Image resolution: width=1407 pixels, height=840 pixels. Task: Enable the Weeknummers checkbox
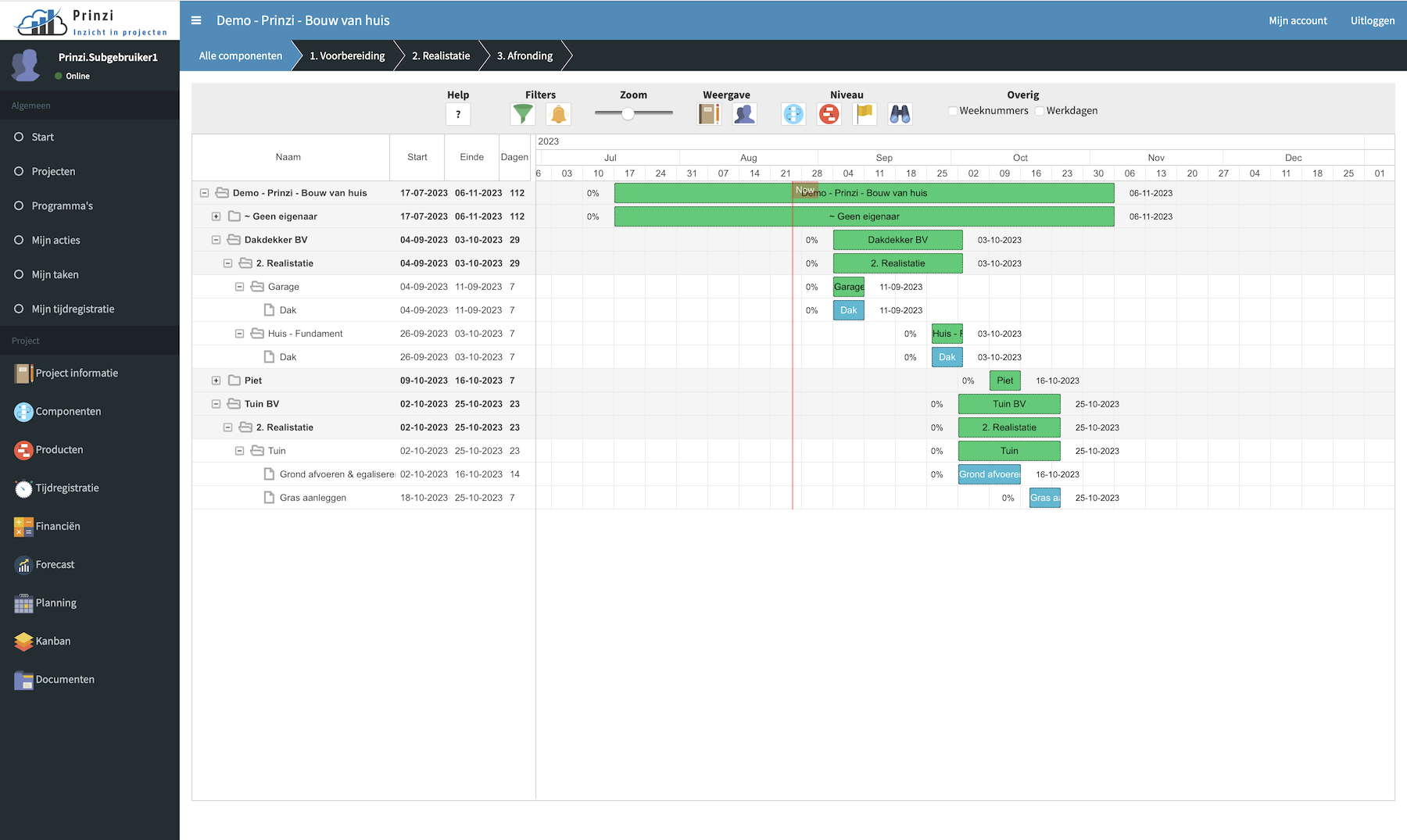point(952,111)
